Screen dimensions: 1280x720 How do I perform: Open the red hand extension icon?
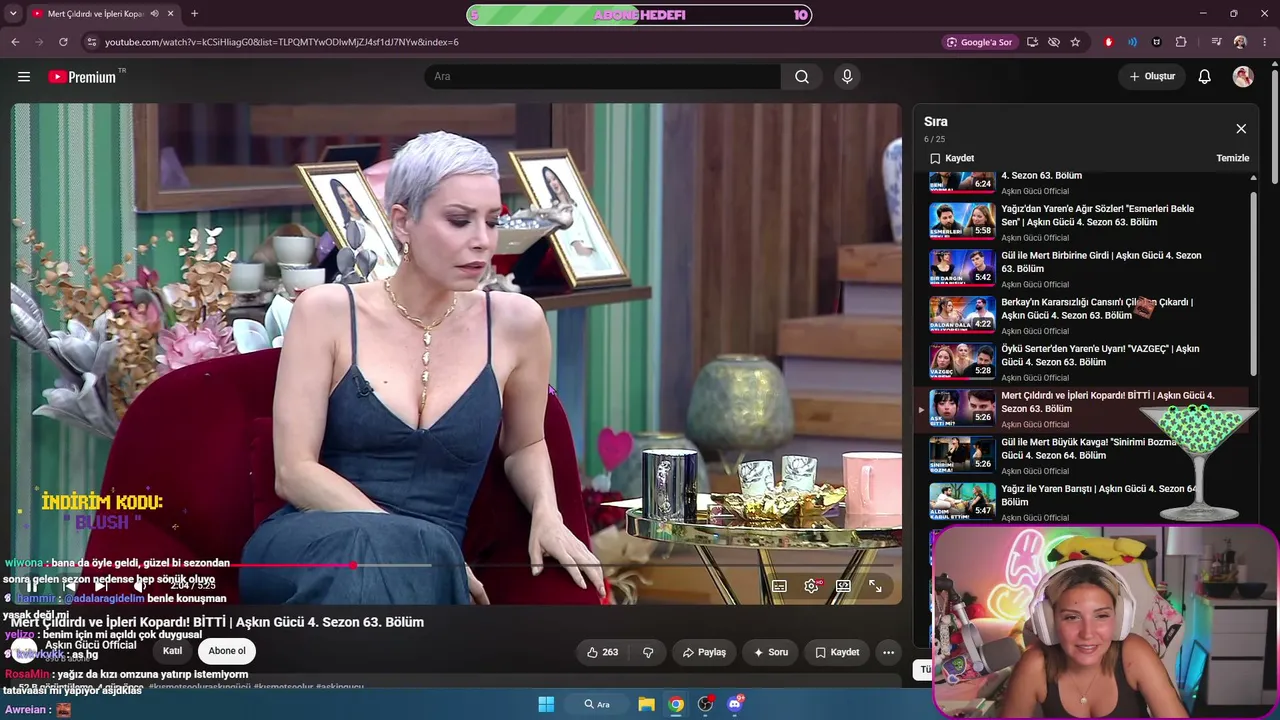(x=1108, y=42)
